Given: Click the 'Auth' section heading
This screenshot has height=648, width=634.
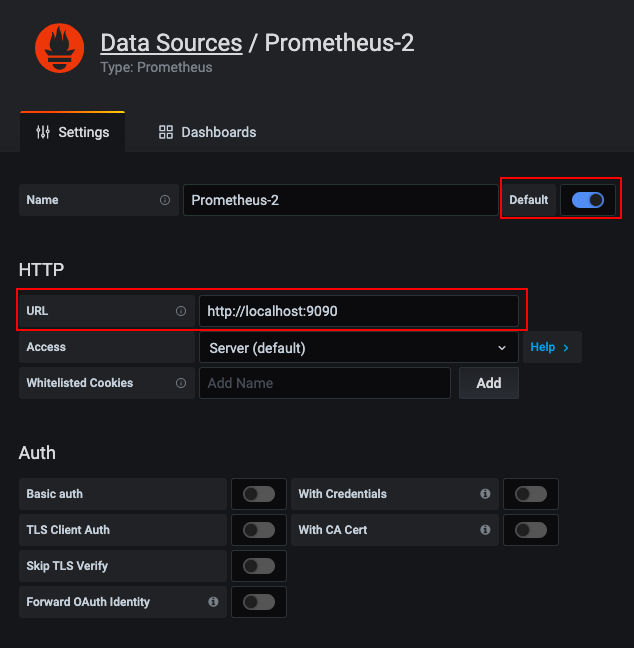Looking at the screenshot, I should [37, 453].
